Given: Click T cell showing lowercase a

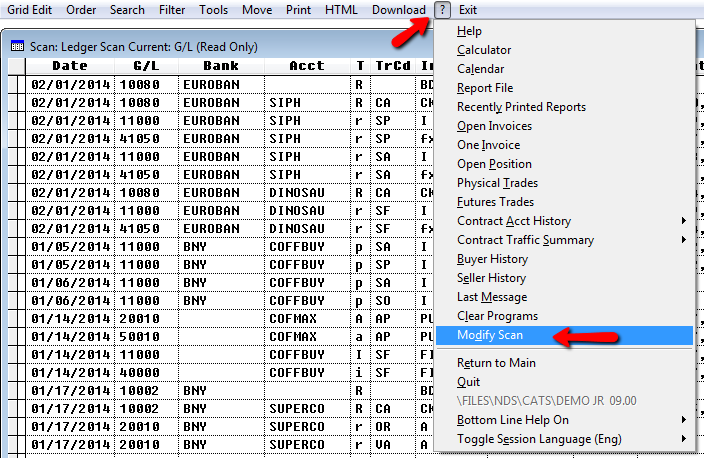Looking at the screenshot, I should coord(361,337).
